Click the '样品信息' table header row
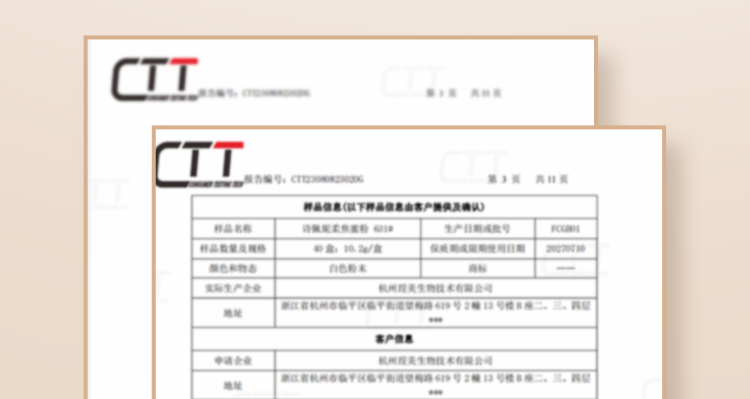The image size is (750, 399). point(394,207)
